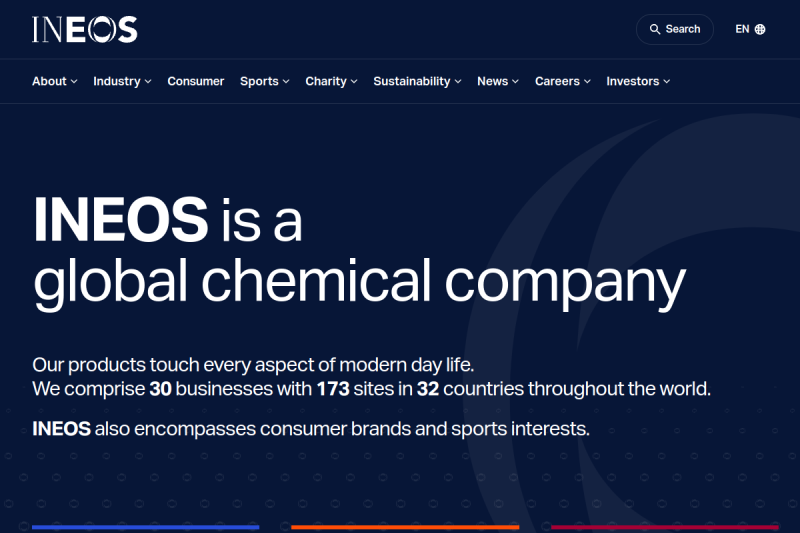Expand the Charity chevron arrow
Viewport: 800px width, 533px height.
(x=354, y=82)
